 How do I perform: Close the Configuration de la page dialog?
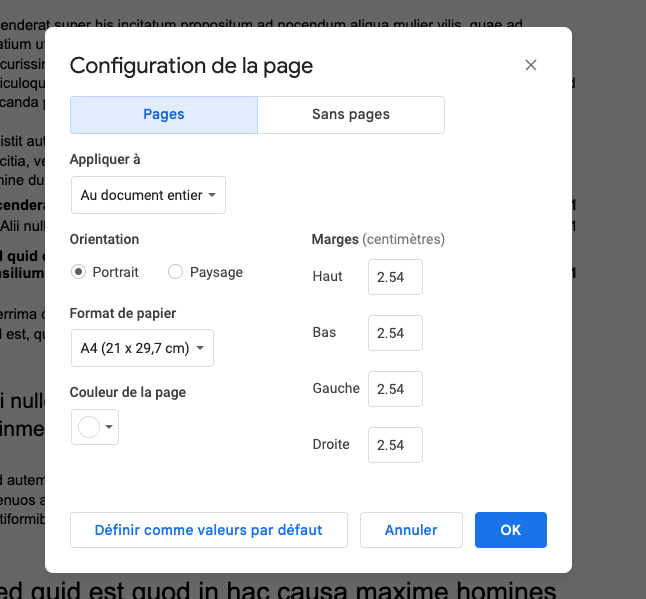point(531,65)
